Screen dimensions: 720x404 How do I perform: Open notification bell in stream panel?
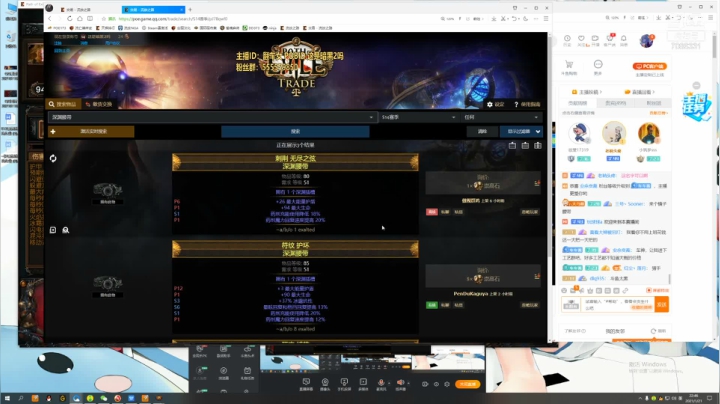click(x=624, y=39)
